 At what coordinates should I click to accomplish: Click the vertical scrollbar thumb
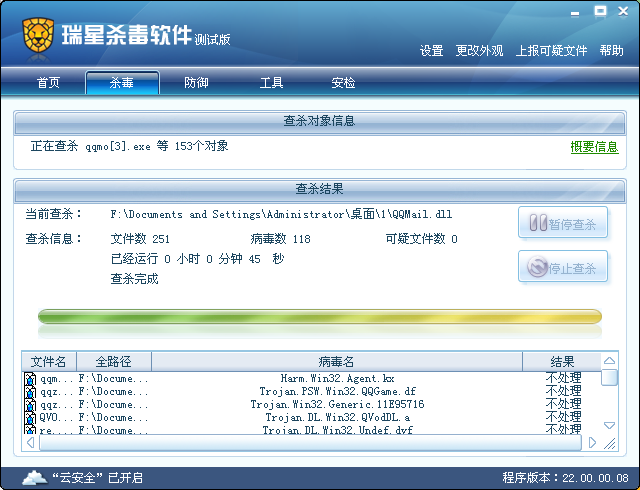coord(609,377)
